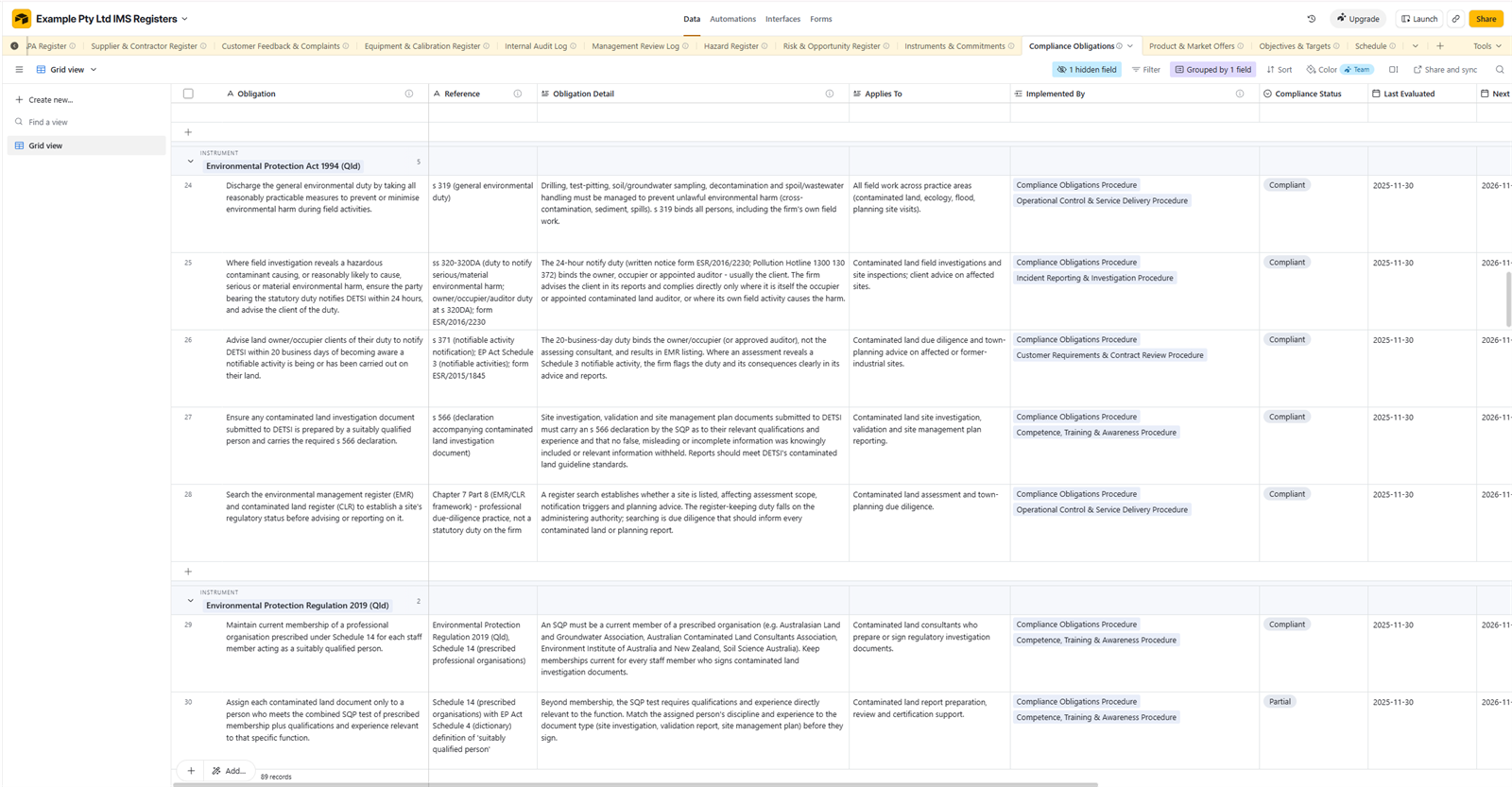
Task: Click the Airtable base logo icon
Action: coord(21,19)
